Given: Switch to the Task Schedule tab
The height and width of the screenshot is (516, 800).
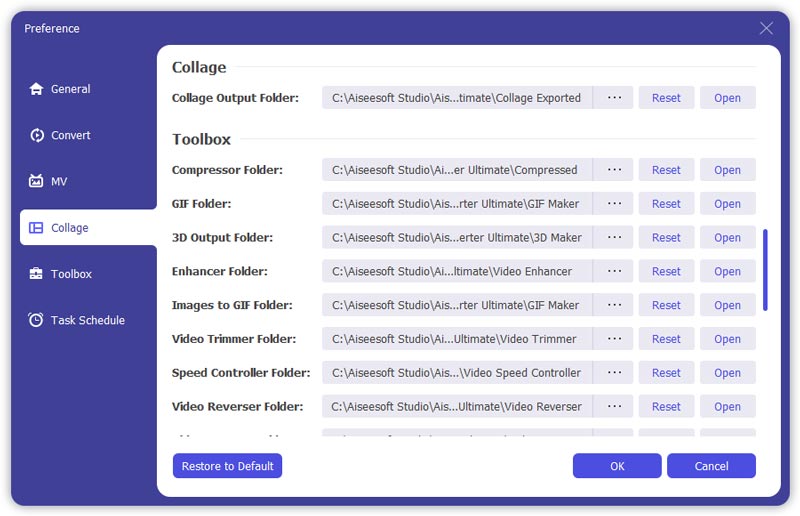Looking at the screenshot, I should point(88,320).
